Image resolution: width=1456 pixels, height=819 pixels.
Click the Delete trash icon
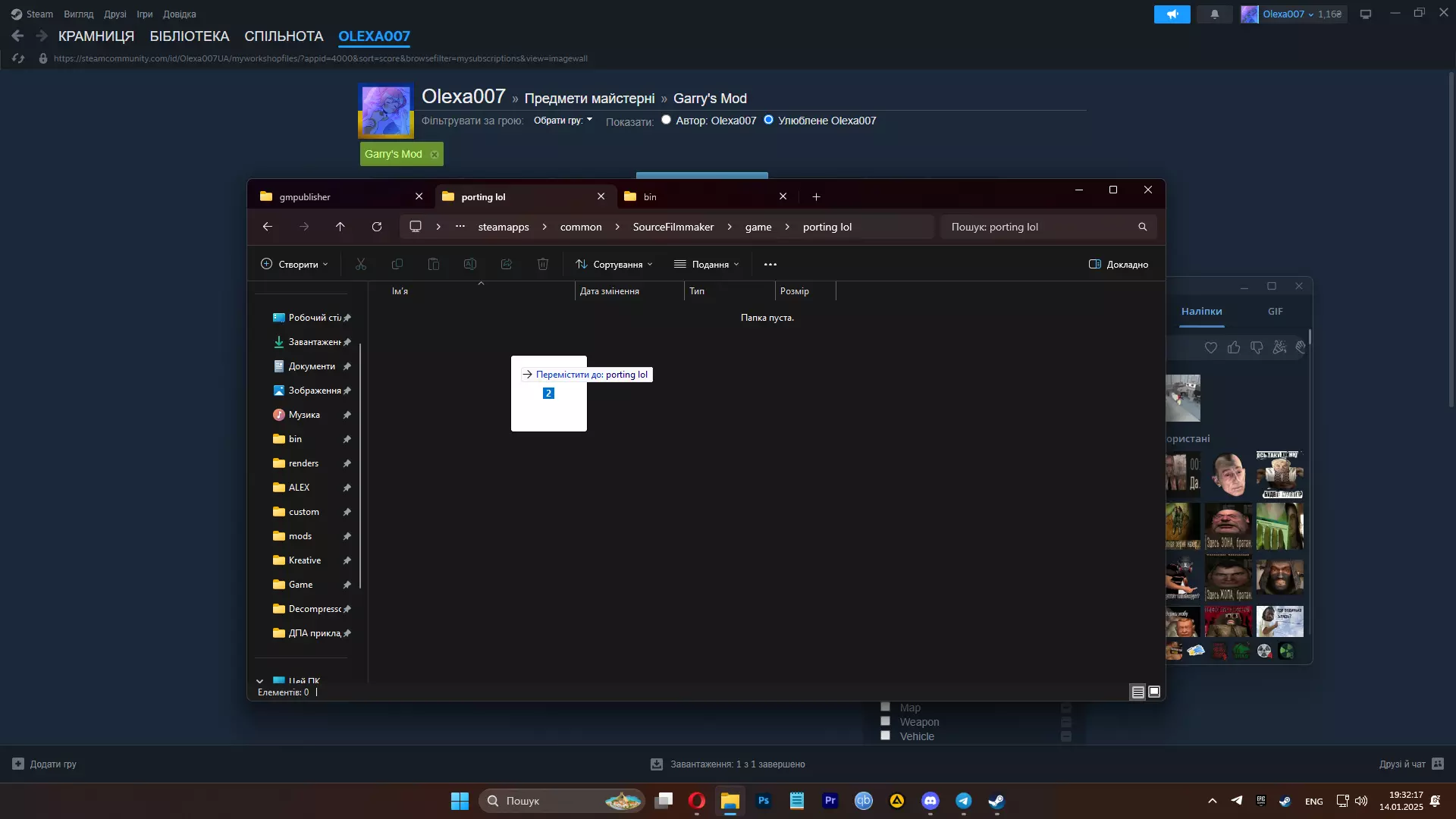click(543, 264)
